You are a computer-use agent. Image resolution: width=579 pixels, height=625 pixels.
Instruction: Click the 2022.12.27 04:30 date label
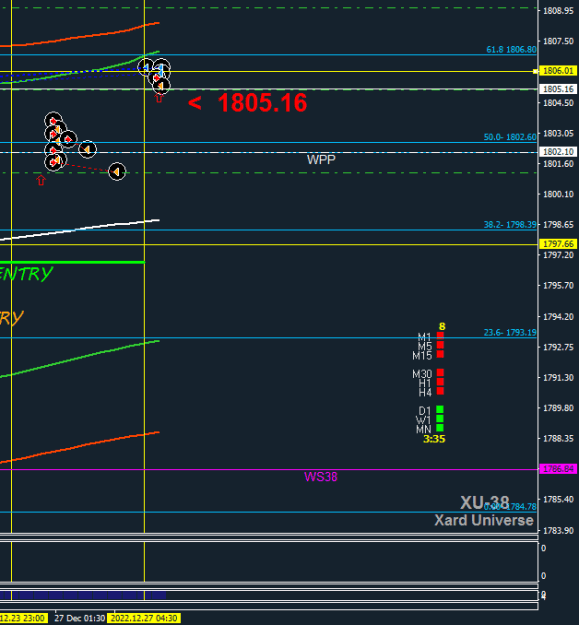click(144, 618)
